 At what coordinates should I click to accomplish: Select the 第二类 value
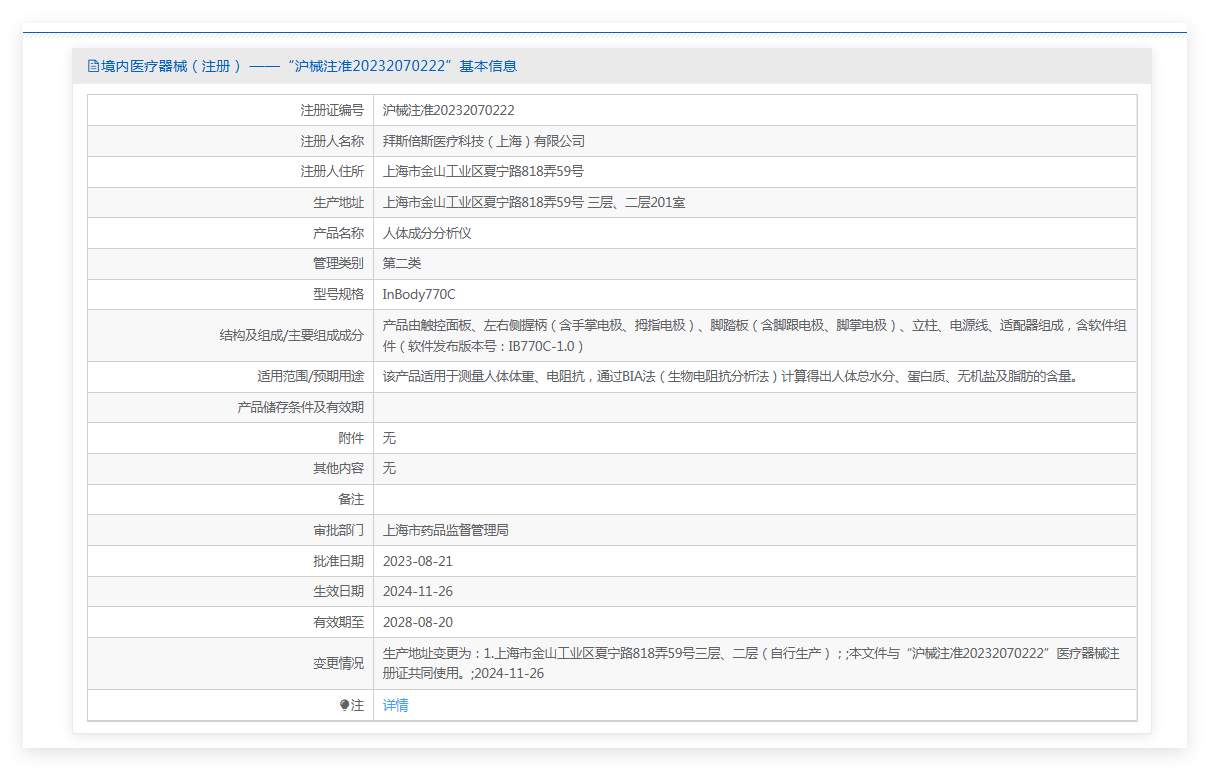(402, 263)
